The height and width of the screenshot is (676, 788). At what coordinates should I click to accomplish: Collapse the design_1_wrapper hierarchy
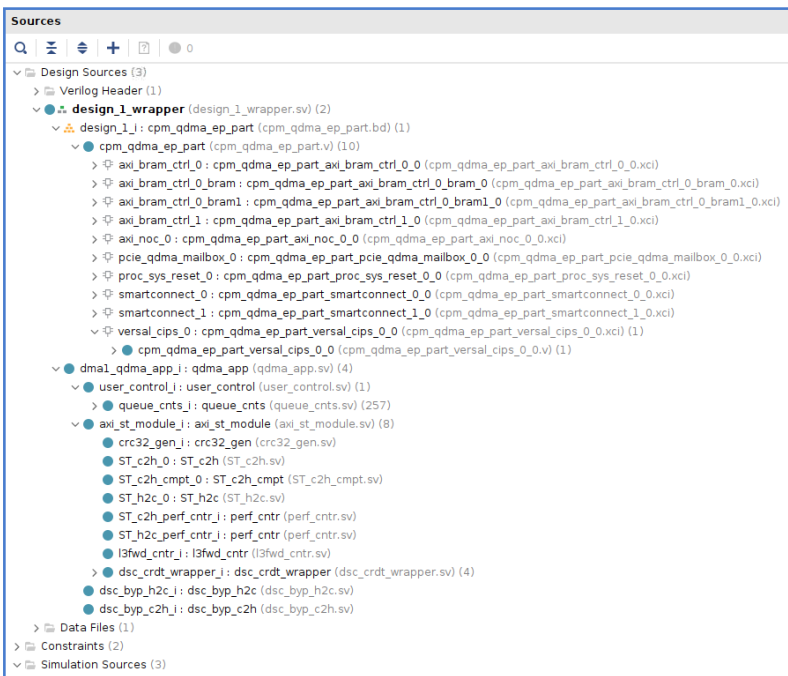pyautogui.click(x=36, y=110)
